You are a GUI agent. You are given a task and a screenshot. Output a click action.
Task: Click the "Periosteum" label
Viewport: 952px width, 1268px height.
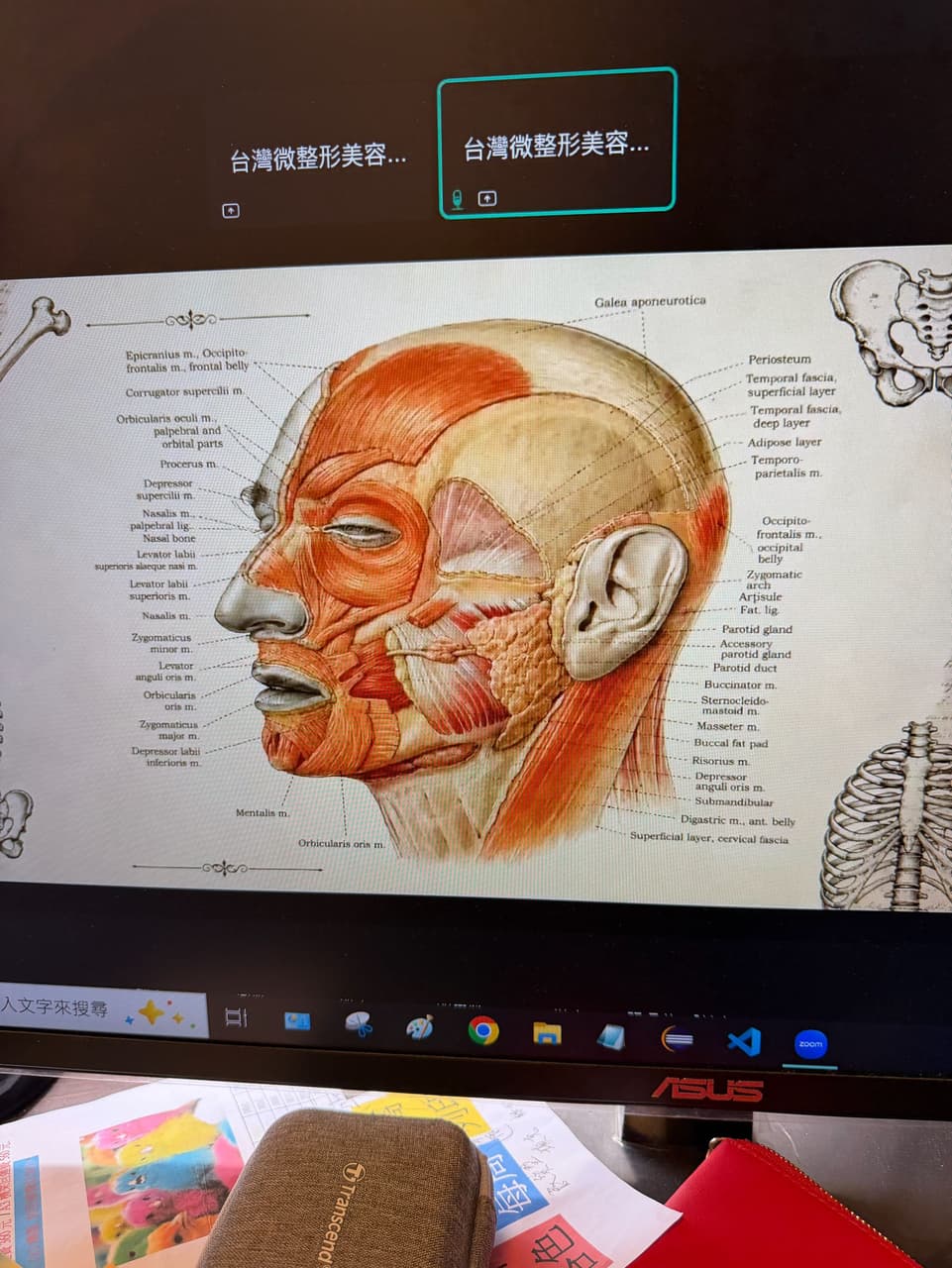click(780, 359)
